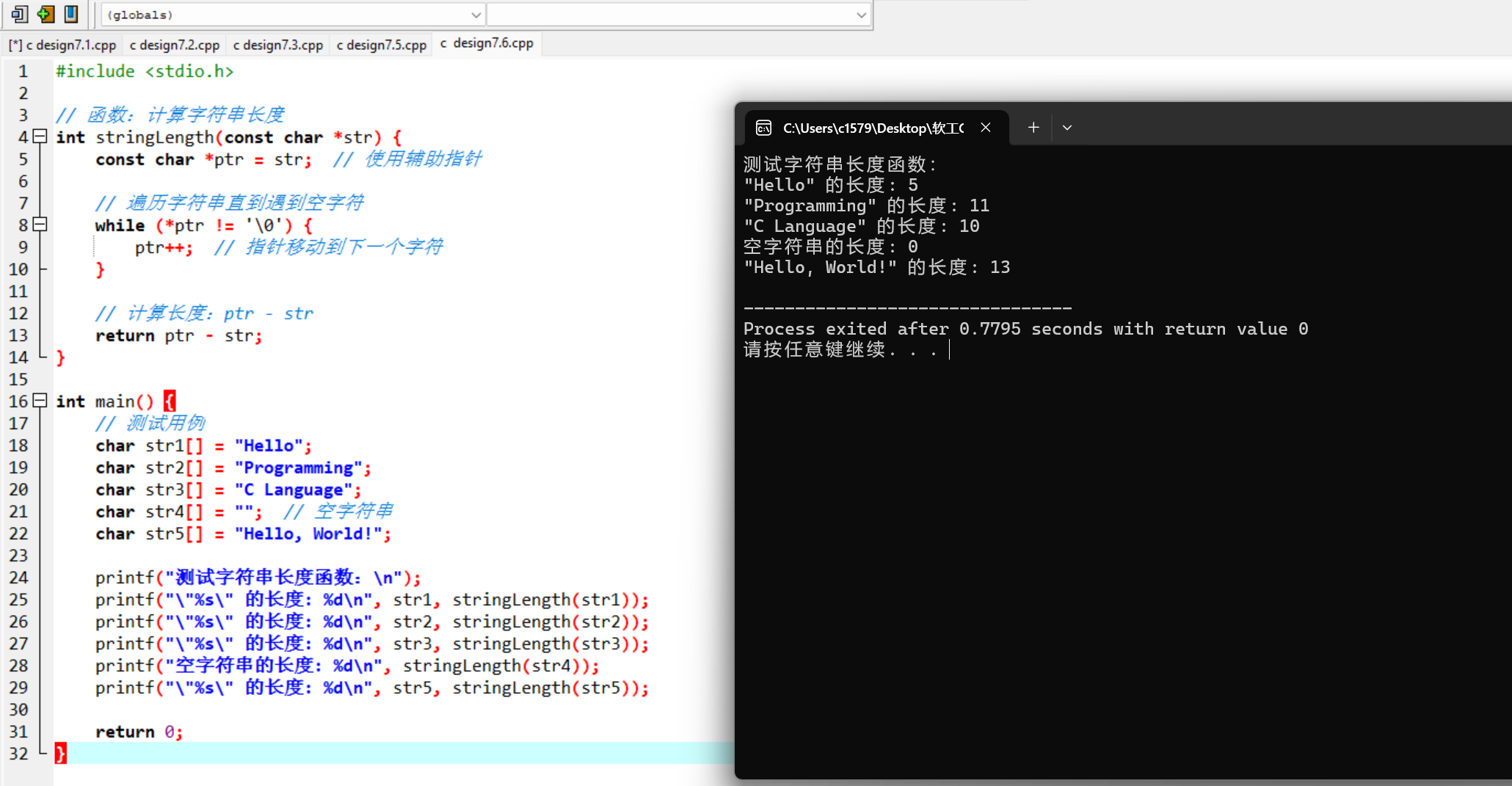
Task: Click the Goto bookmark toolbar icon
Action: (19, 14)
